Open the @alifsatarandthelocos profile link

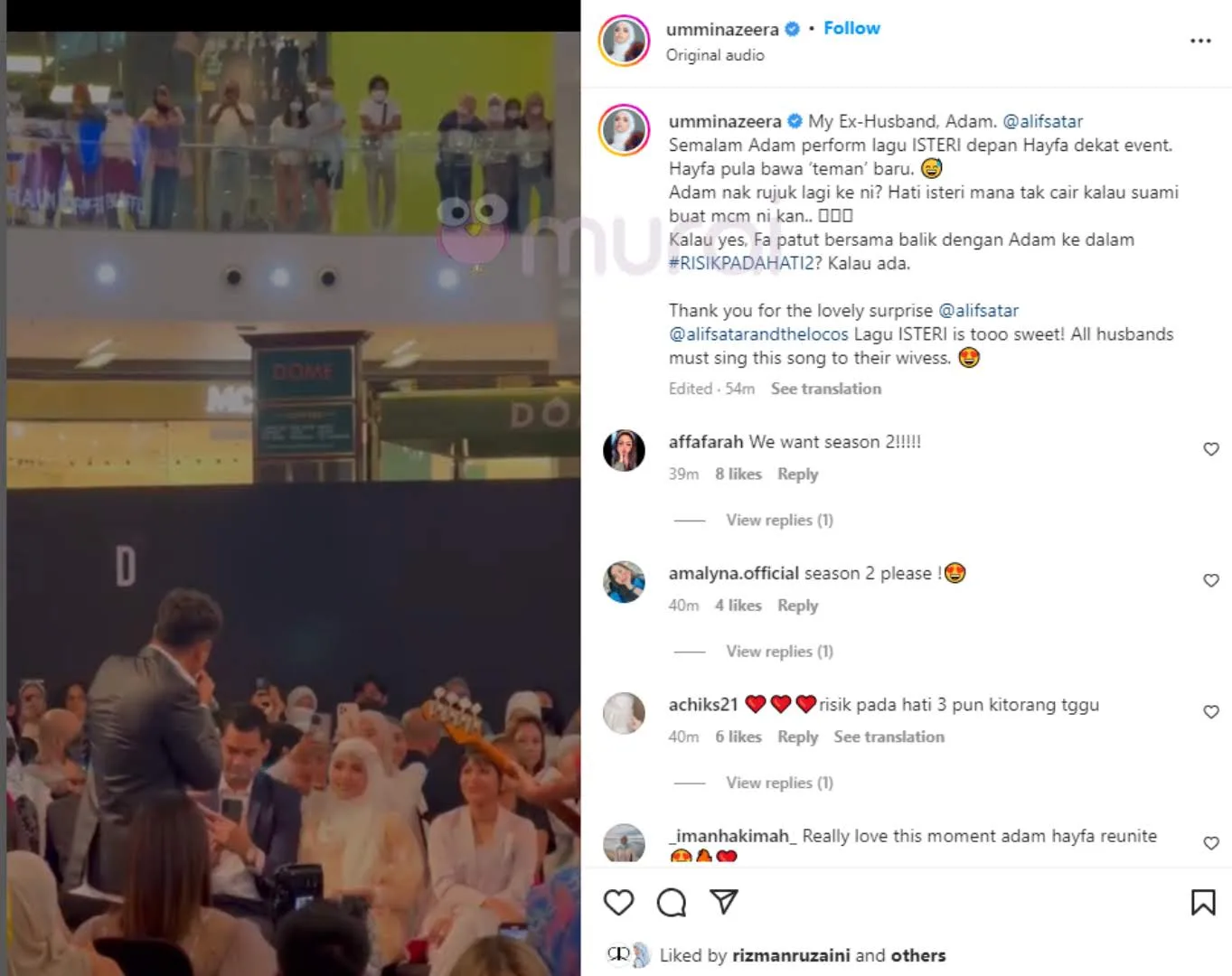[758, 334]
